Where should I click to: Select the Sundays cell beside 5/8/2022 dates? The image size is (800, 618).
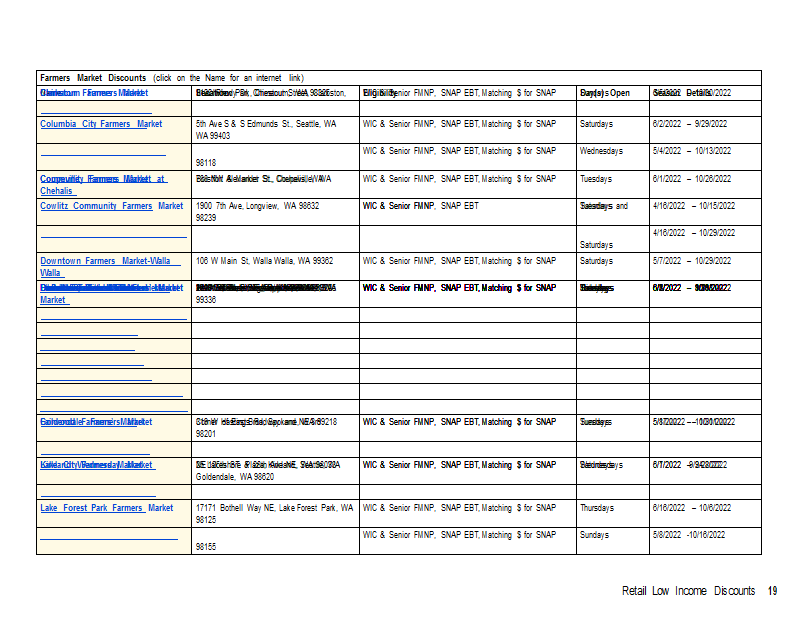coord(594,535)
